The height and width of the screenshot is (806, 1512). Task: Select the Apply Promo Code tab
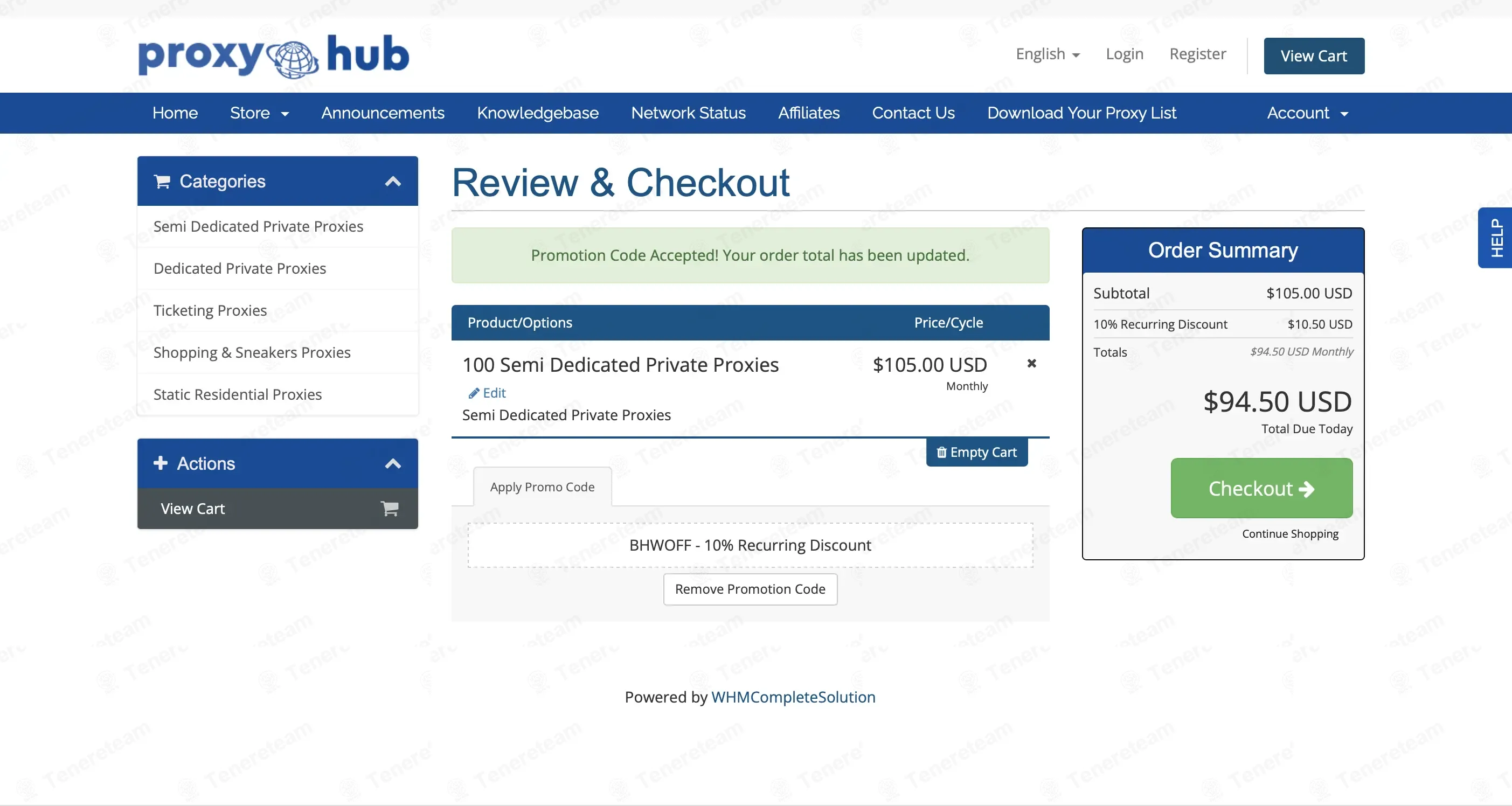pos(542,487)
